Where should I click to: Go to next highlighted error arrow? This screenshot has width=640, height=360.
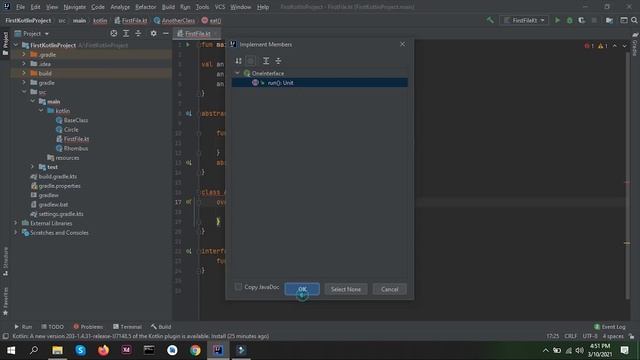pos(624,46)
